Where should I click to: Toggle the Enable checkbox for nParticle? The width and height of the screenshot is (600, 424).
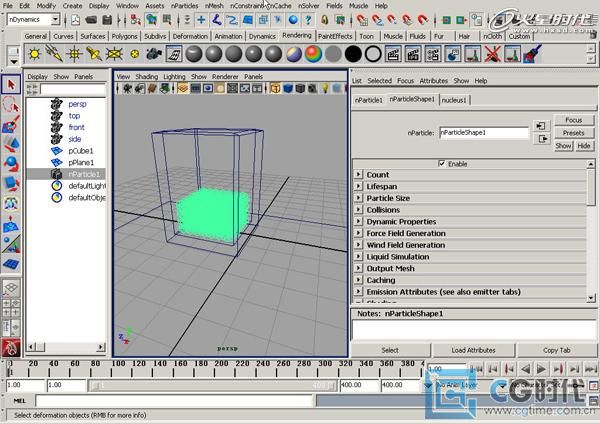coord(441,163)
